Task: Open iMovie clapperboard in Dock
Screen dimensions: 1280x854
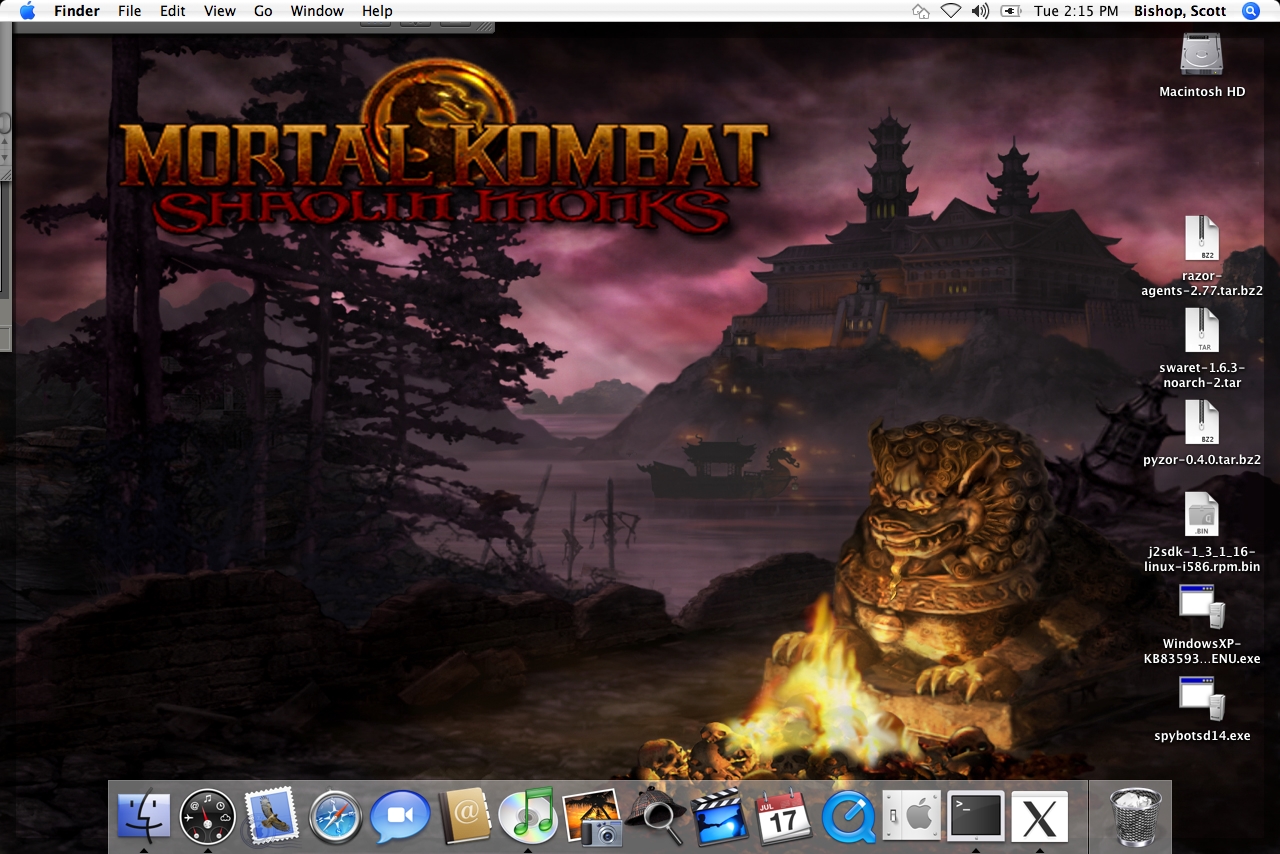Action: [x=719, y=816]
